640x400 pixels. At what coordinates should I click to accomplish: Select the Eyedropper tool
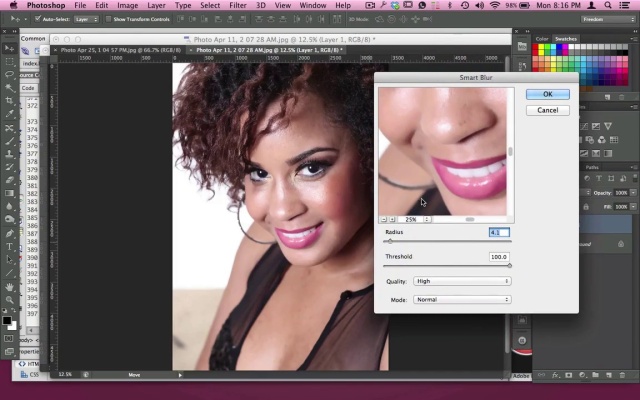[9, 114]
